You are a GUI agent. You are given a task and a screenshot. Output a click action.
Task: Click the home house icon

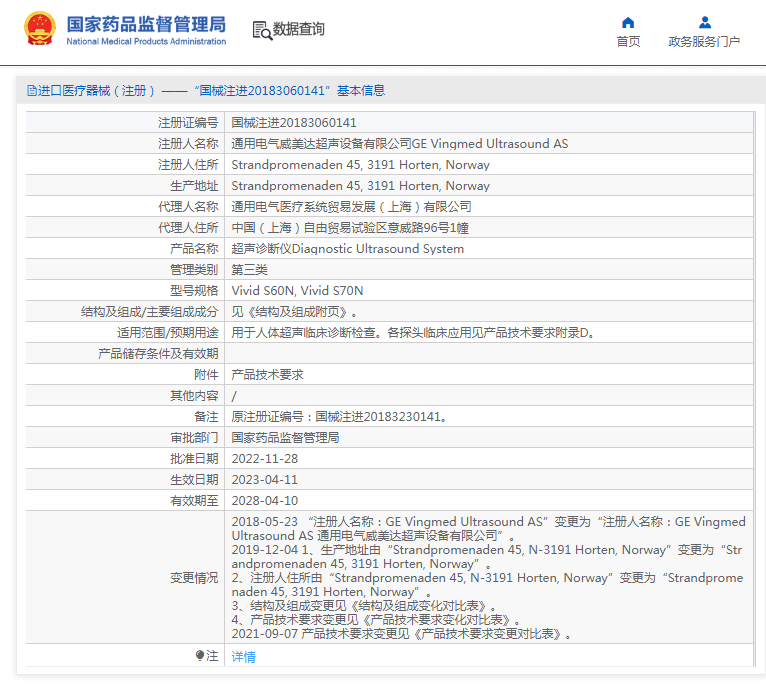click(x=628, y=22)
